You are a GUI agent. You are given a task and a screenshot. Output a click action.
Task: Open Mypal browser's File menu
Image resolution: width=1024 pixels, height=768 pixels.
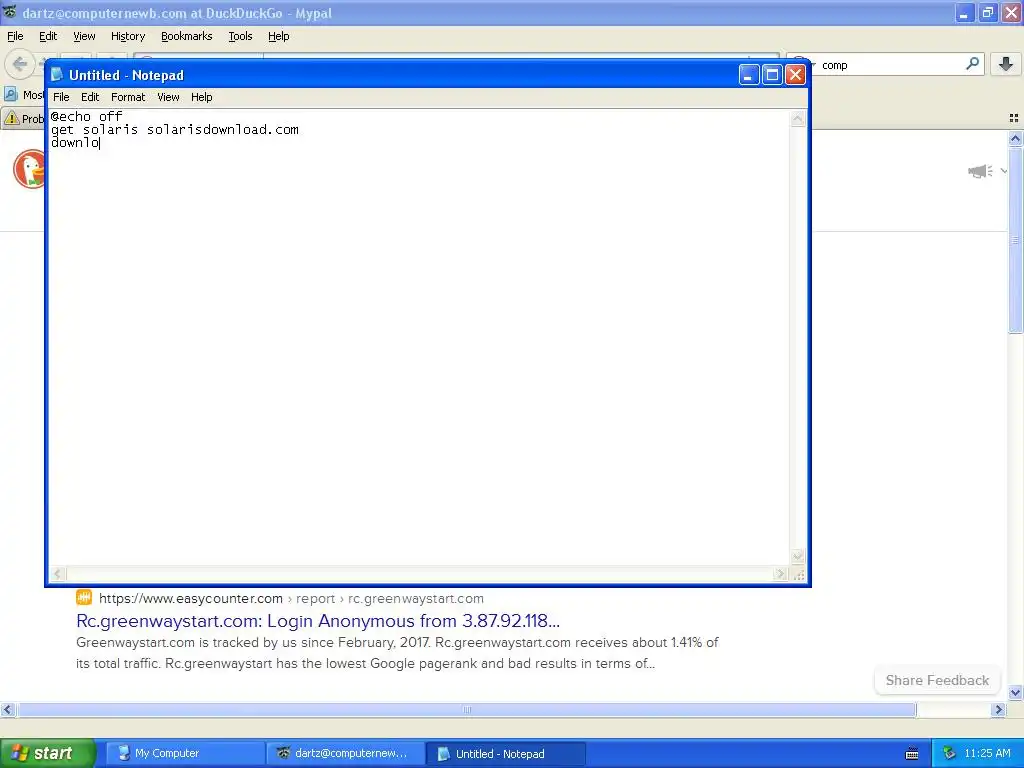(x=15, y=36)
